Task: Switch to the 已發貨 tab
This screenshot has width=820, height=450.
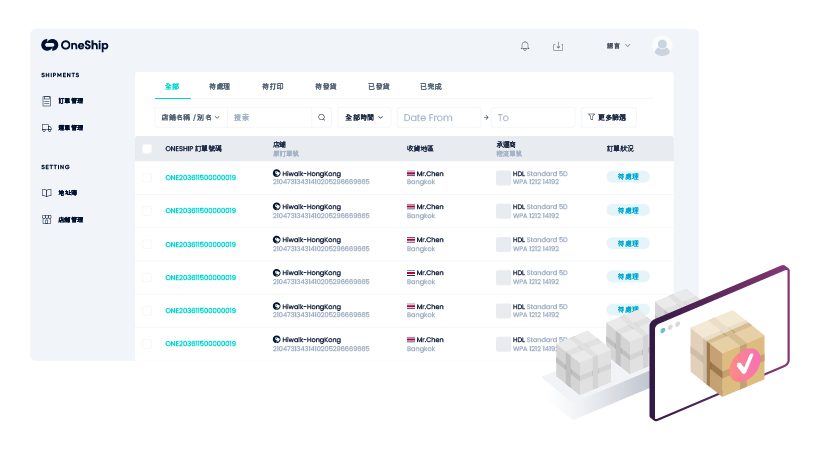Action: point(379,86)
